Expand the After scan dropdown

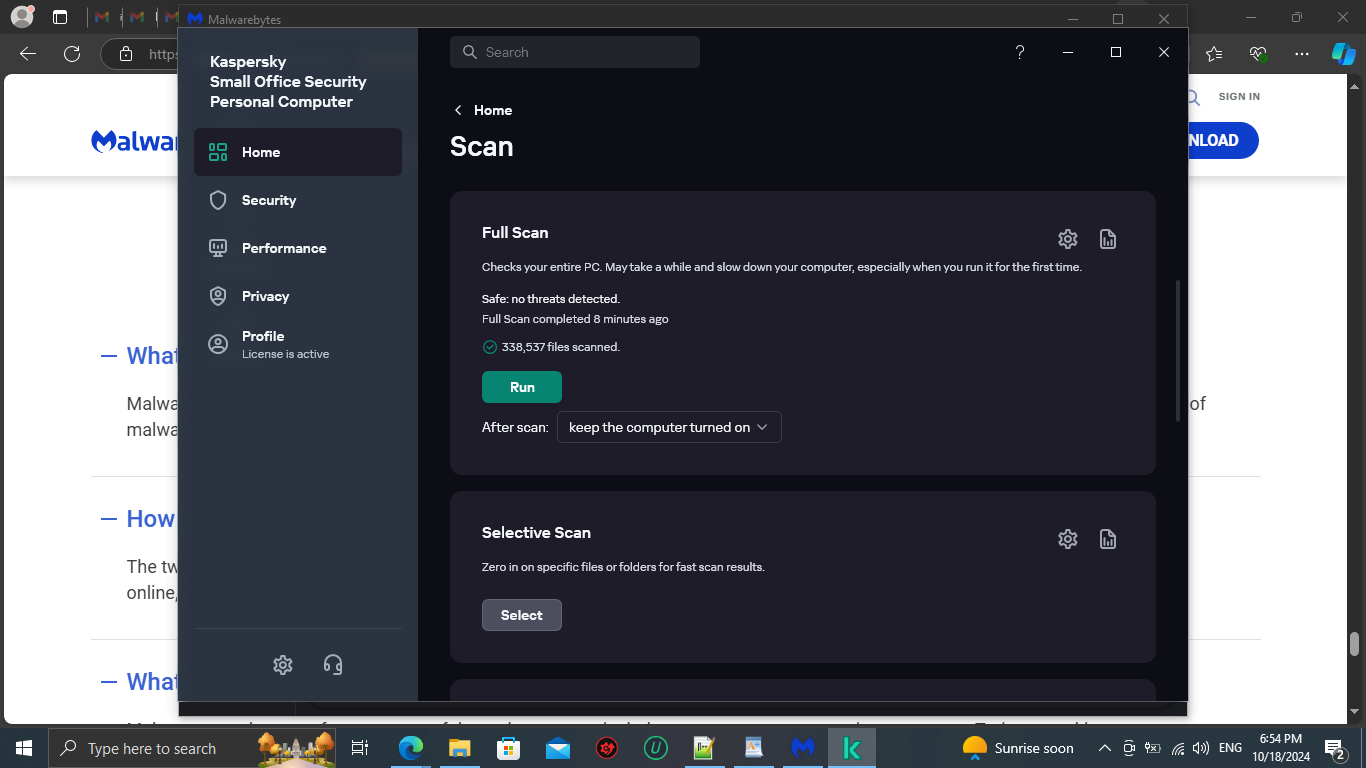(669, 427)
